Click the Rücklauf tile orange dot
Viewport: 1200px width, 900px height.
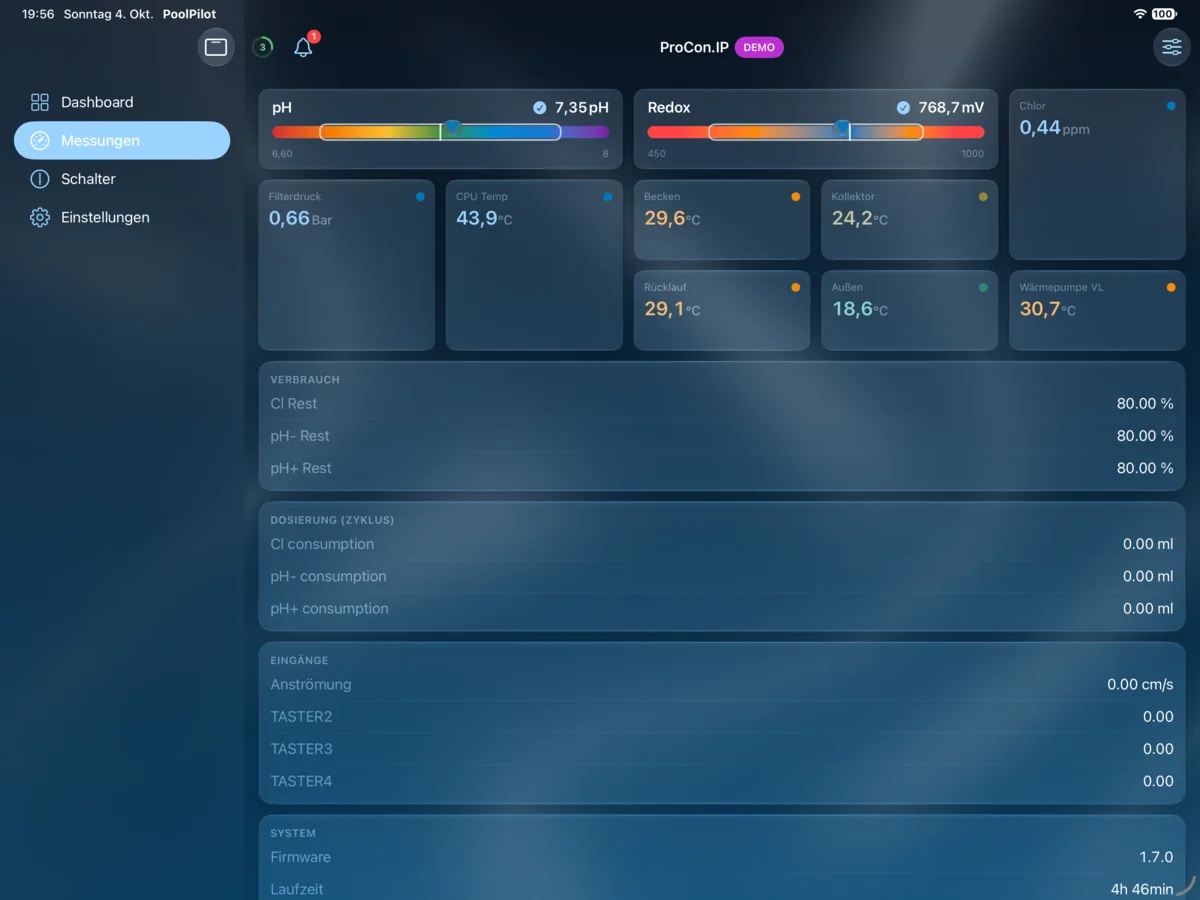[x=795, y=287]
